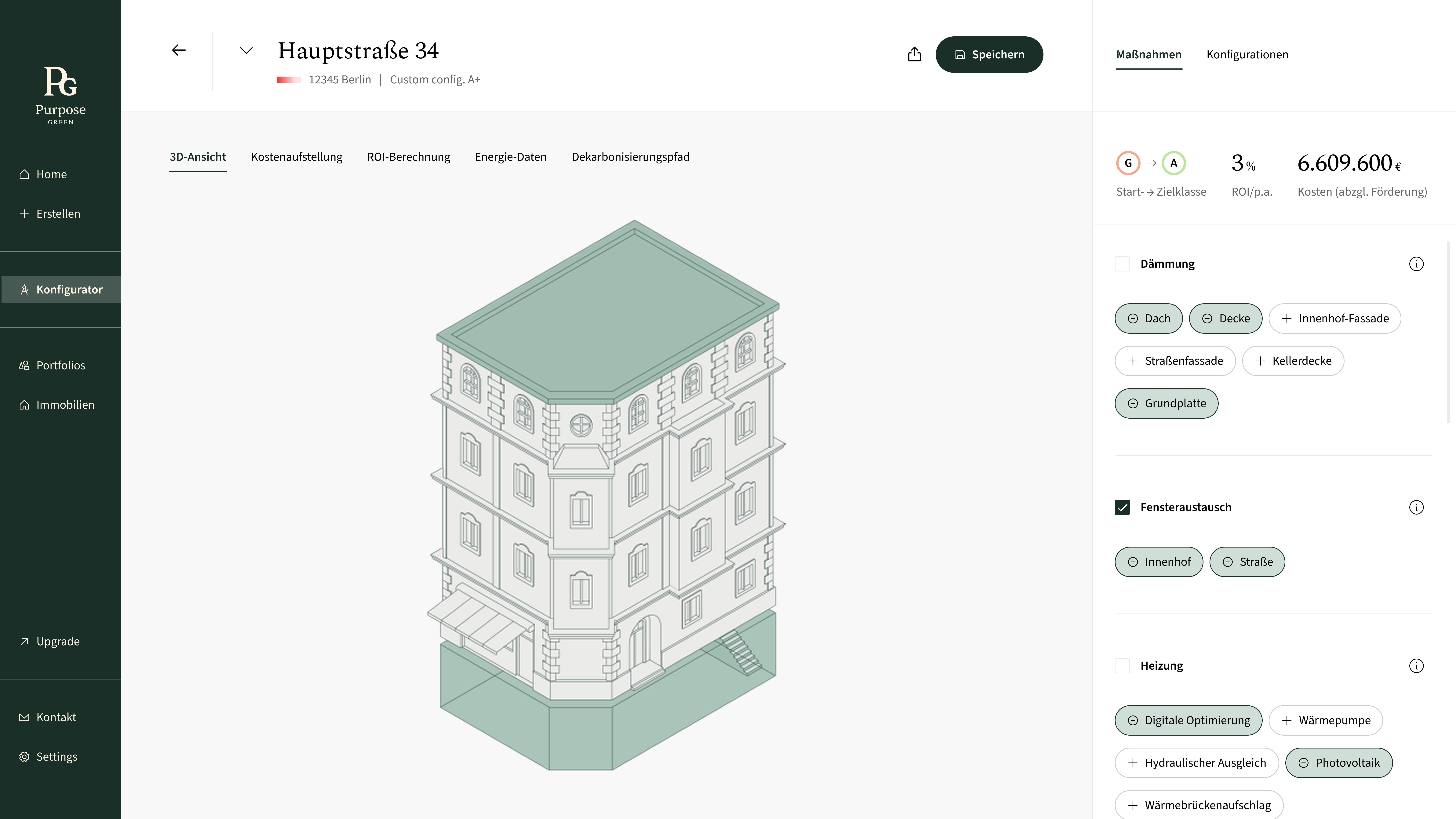Screen dimensions: 1456x819
Task: Open Erstellen in sidebar
Action: (x=50, y=214)
